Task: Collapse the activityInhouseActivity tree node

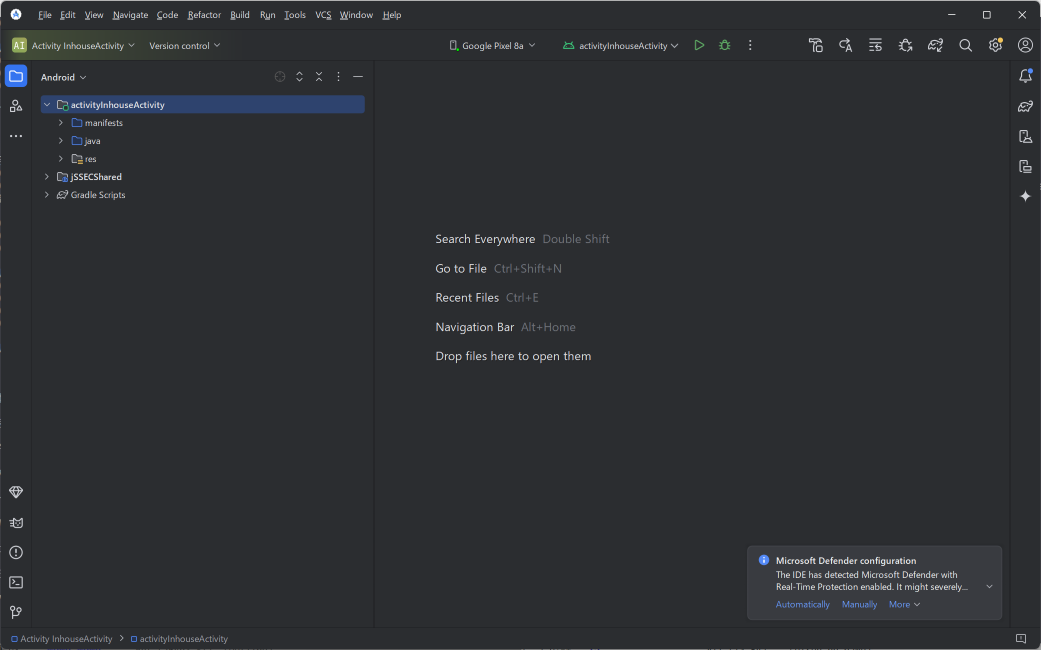Action: click(x=47, y=105)
